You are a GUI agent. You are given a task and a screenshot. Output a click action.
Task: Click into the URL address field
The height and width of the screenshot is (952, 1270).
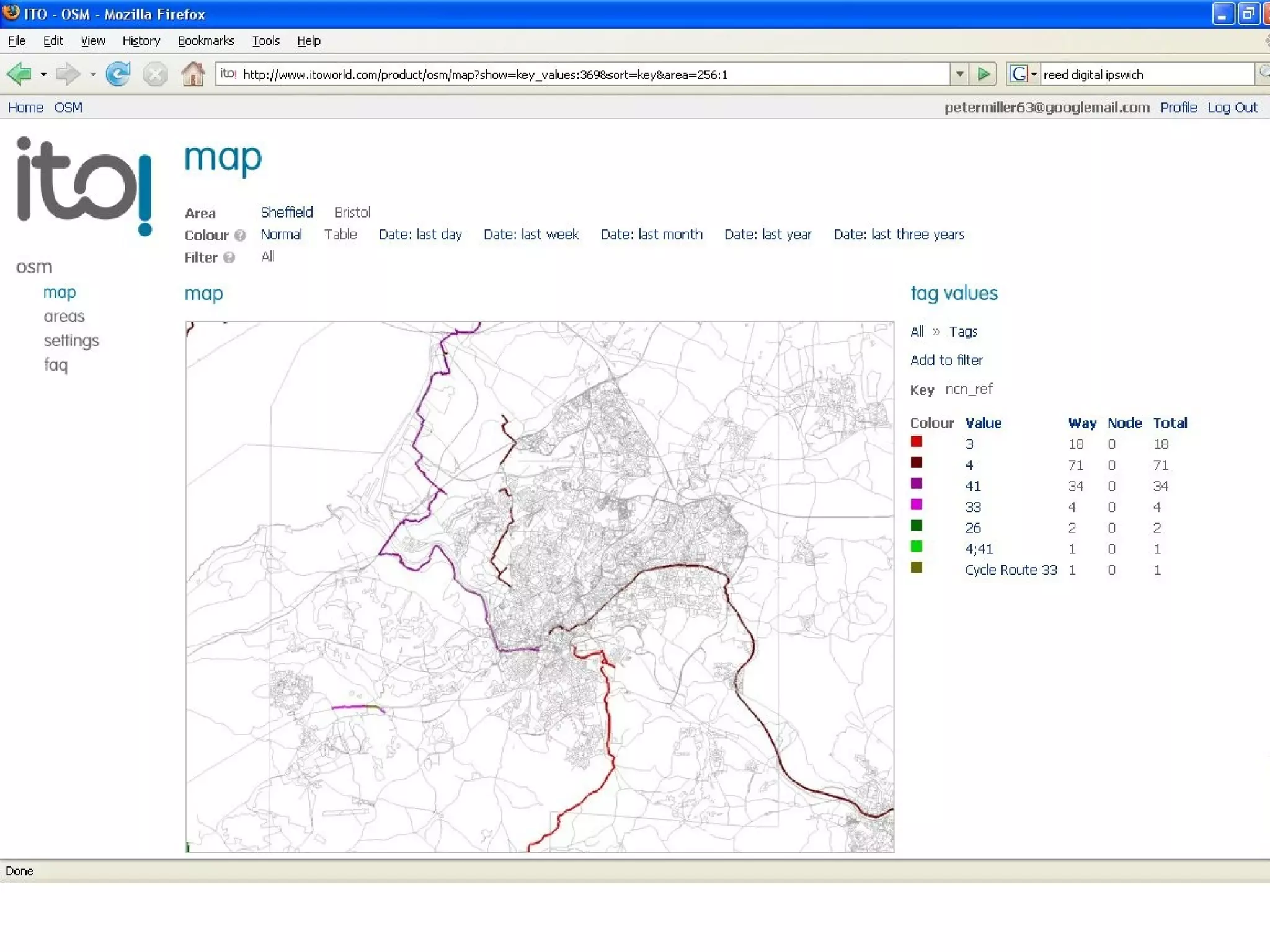point(558,74)
